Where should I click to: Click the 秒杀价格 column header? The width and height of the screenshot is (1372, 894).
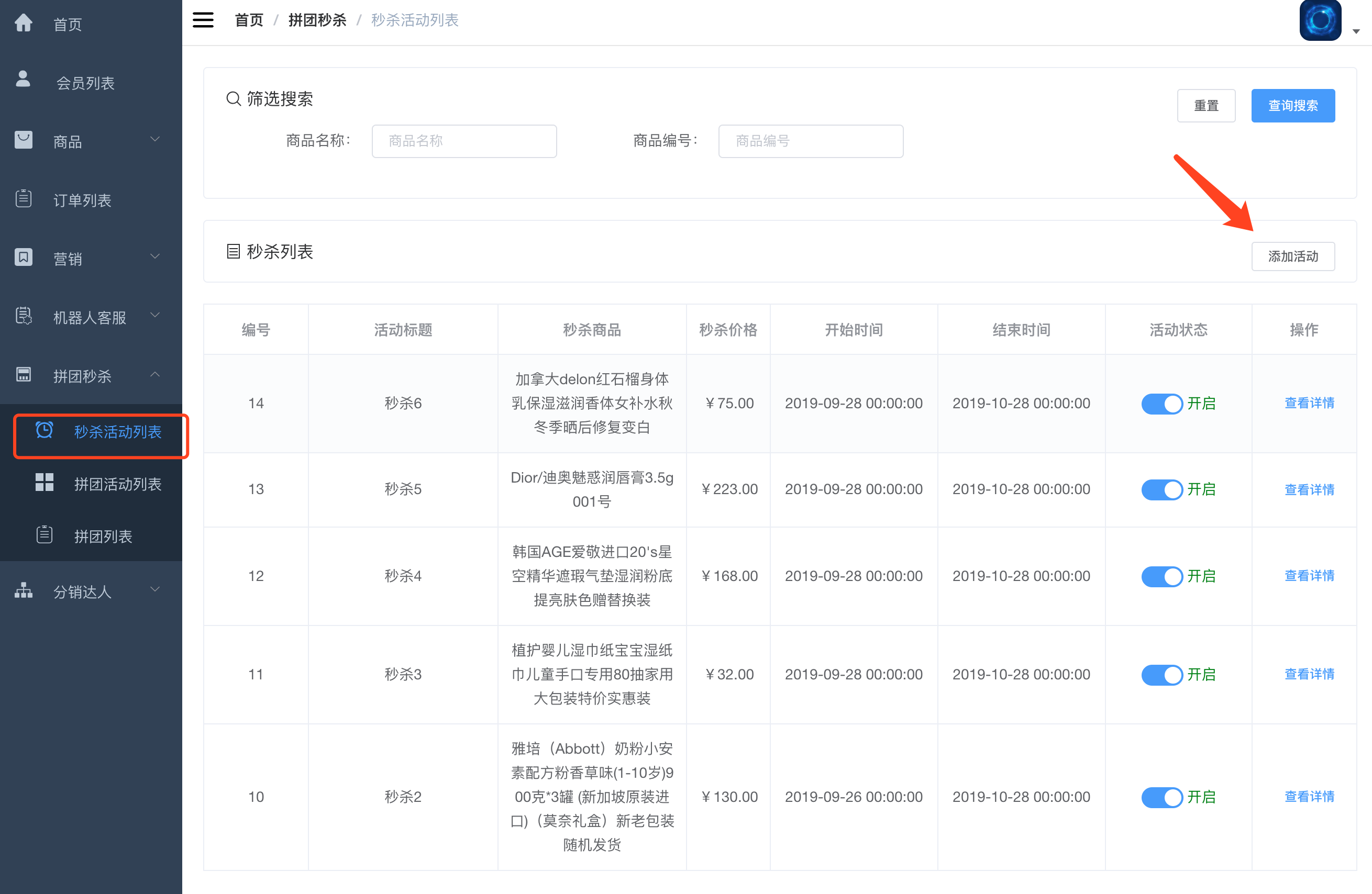coord(728,330)
